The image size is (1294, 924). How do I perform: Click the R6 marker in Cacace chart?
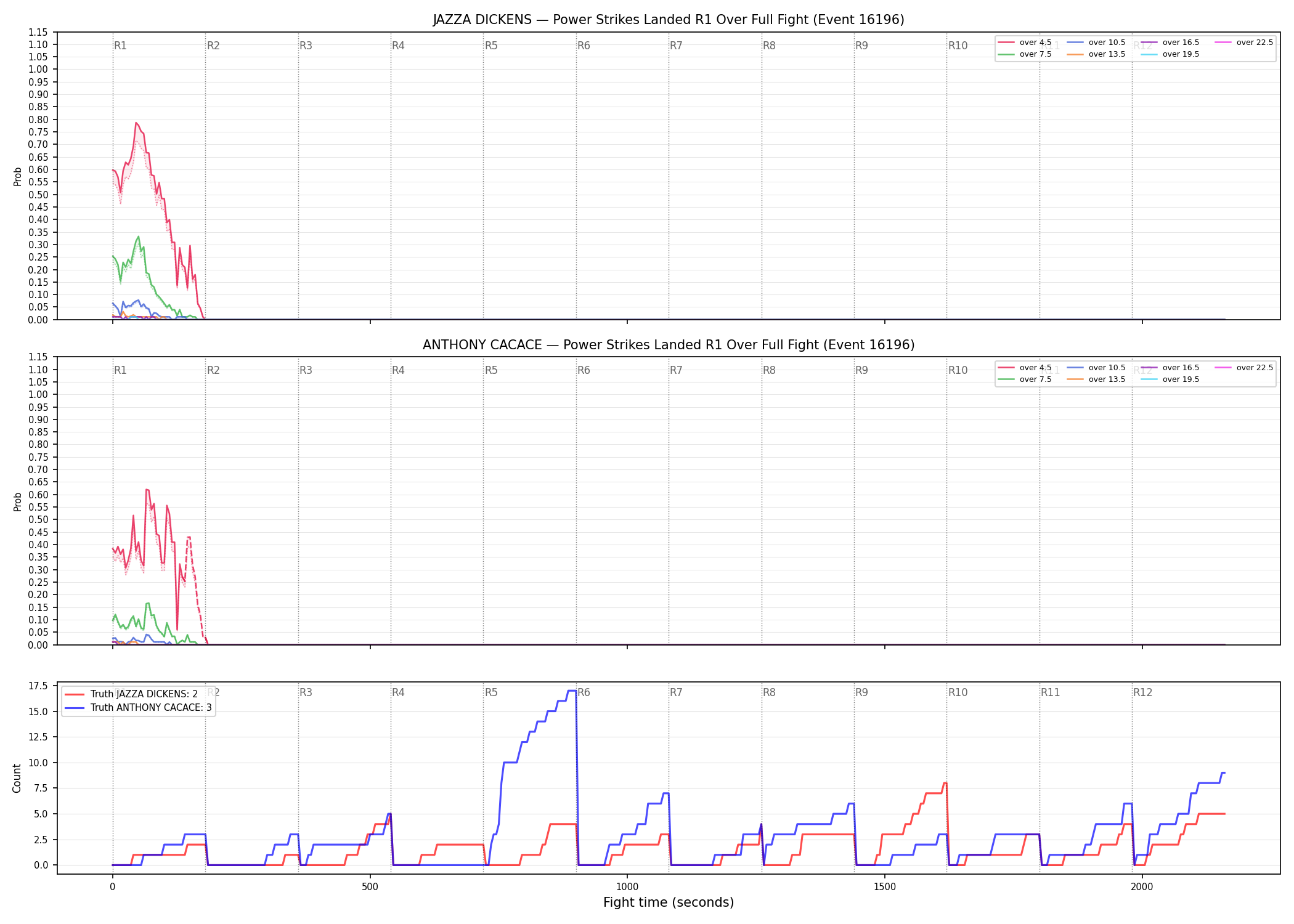[x=584, y=370]
